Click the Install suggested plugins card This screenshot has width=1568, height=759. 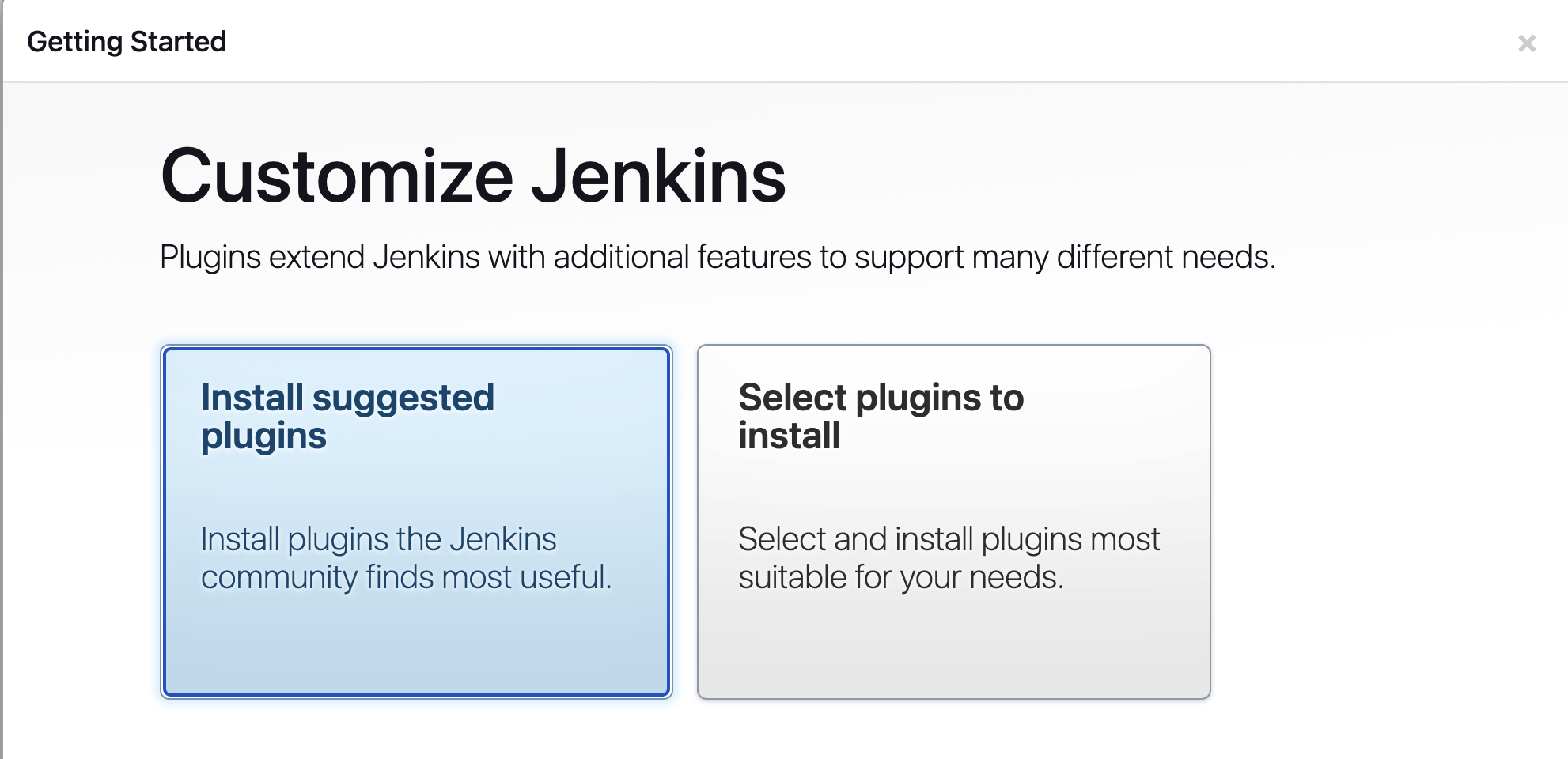pyautogui.click(x=416, y=522)
